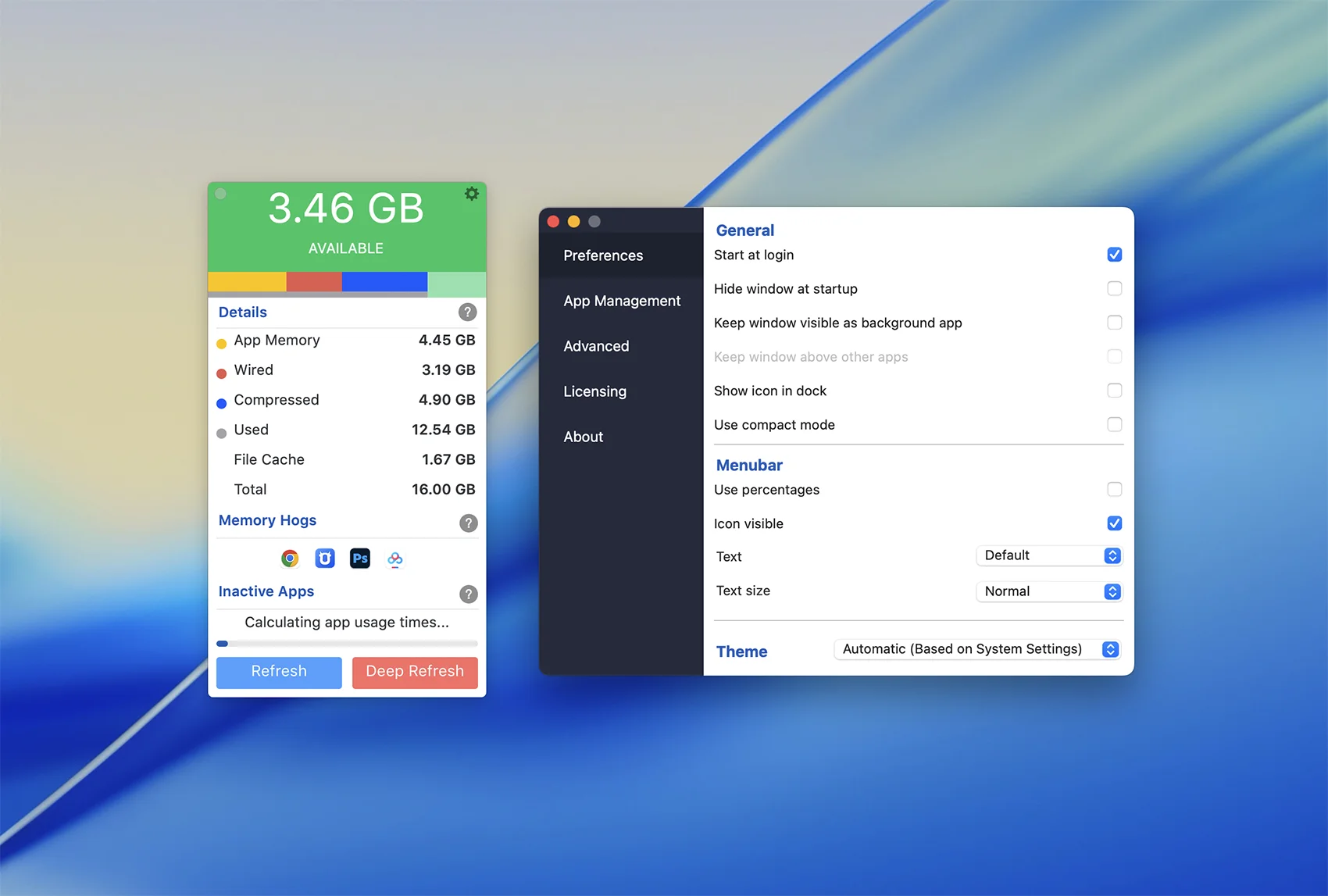This screenshot has width=1328, height=896.
Task: Click the blue Compressed memory bar segment
Action: (384, 282)
